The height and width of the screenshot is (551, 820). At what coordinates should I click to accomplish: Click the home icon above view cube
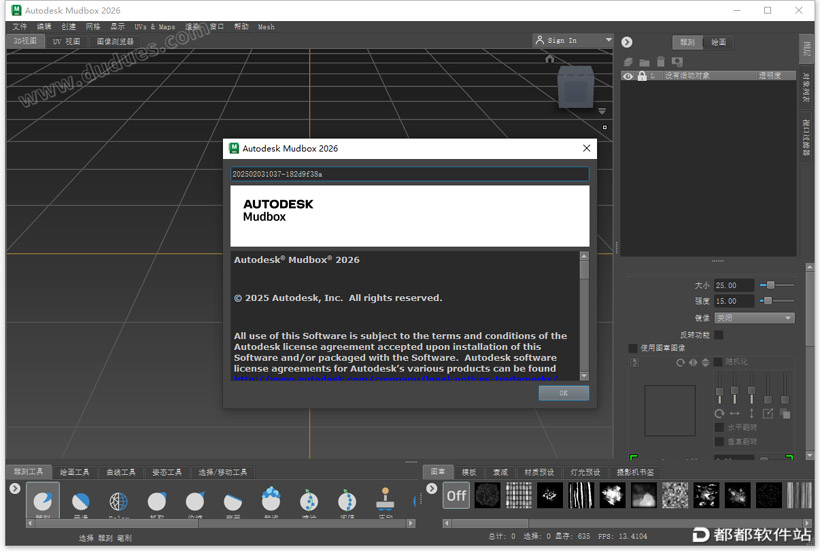[x=550, y=59]
